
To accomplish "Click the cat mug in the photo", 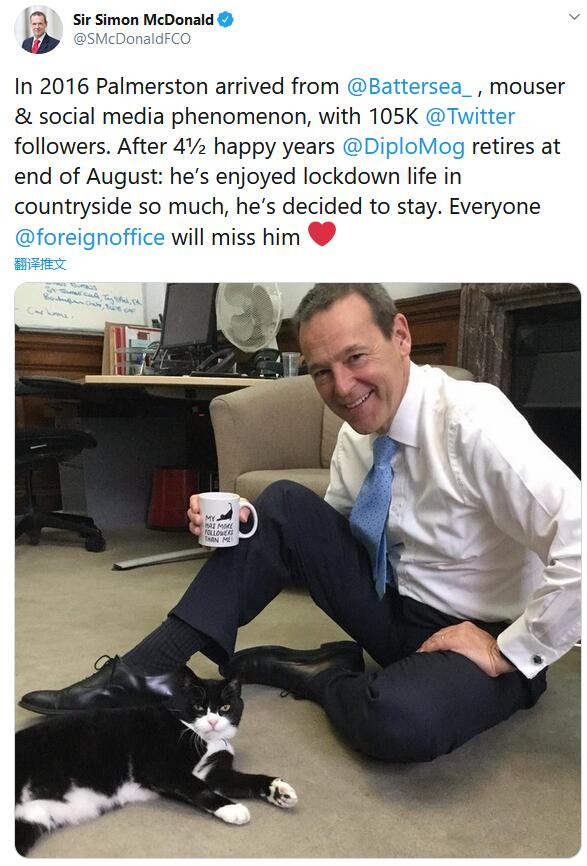I will click(225, 520).
